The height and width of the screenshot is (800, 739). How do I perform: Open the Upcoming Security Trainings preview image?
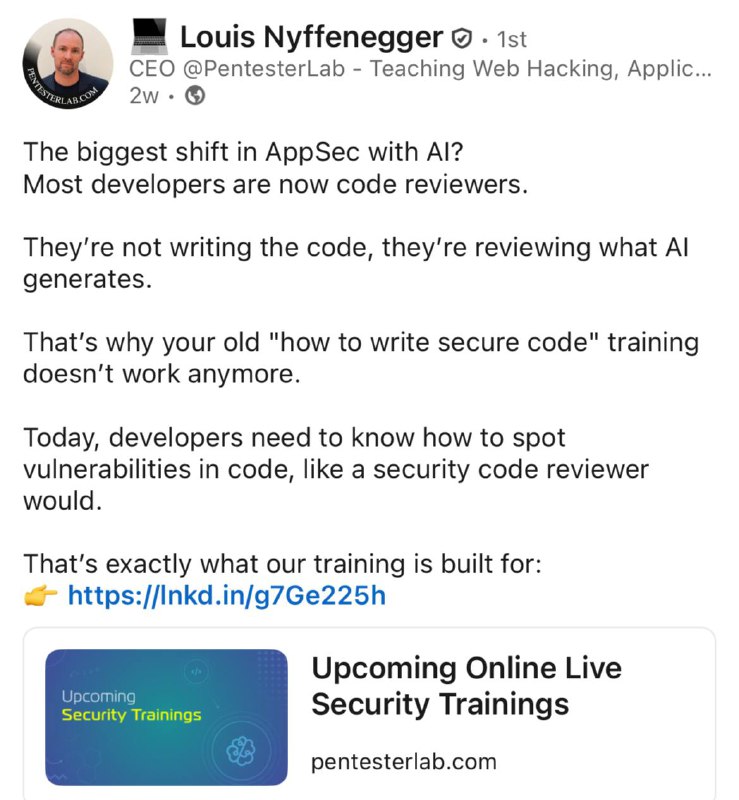coord(166,717)
